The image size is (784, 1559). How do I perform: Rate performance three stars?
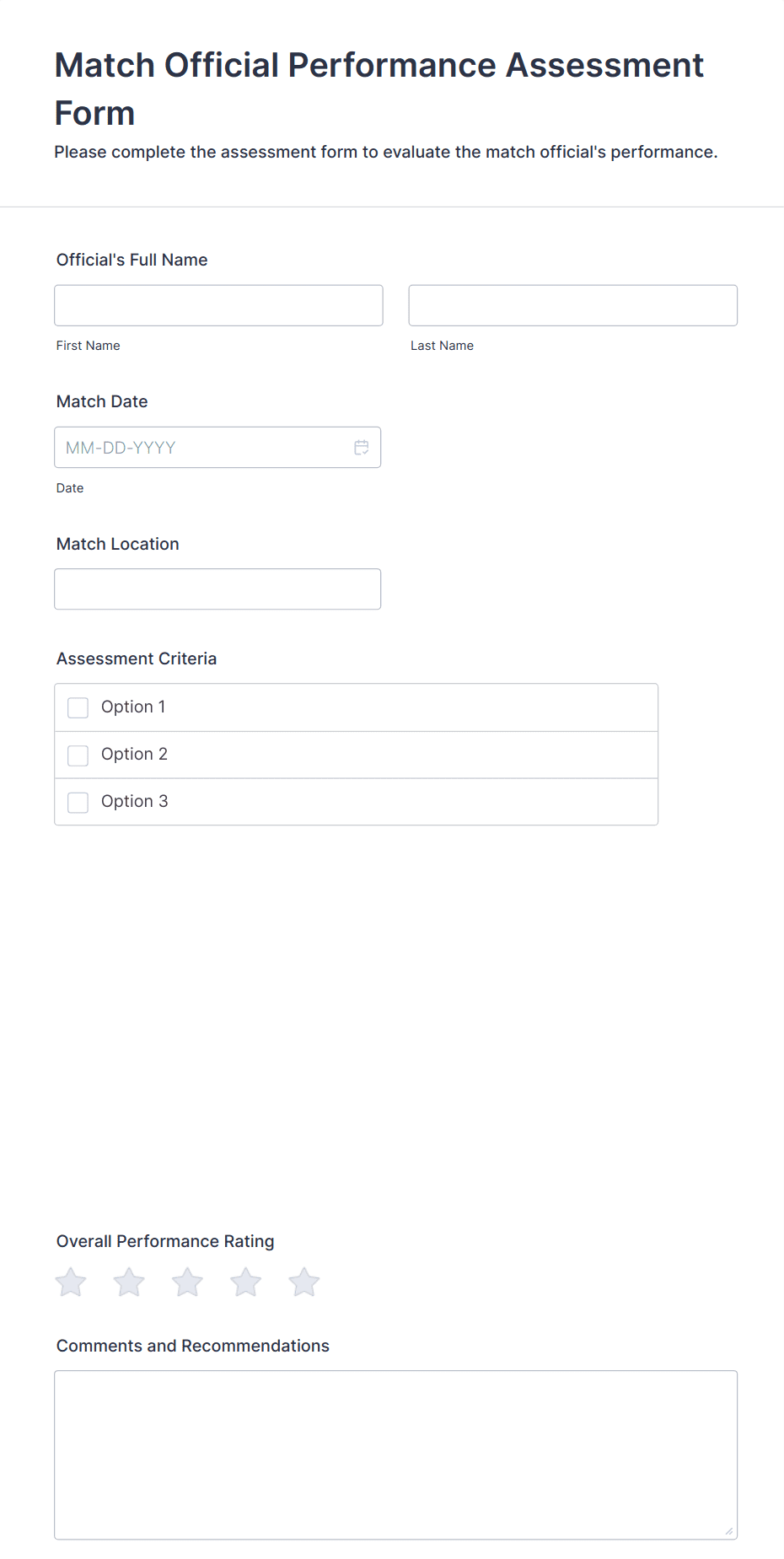(x=187, y=1282)
